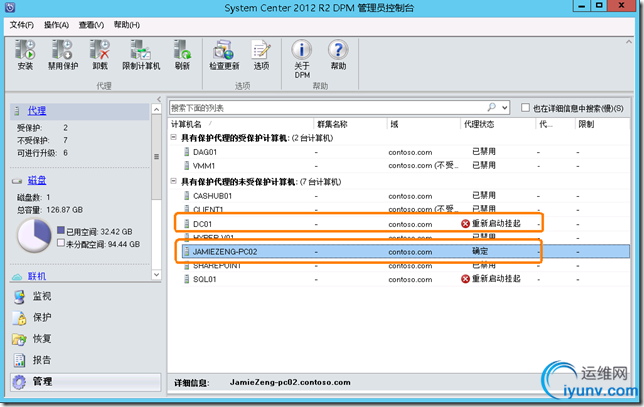Click the server icon beside VMM1

187,166
